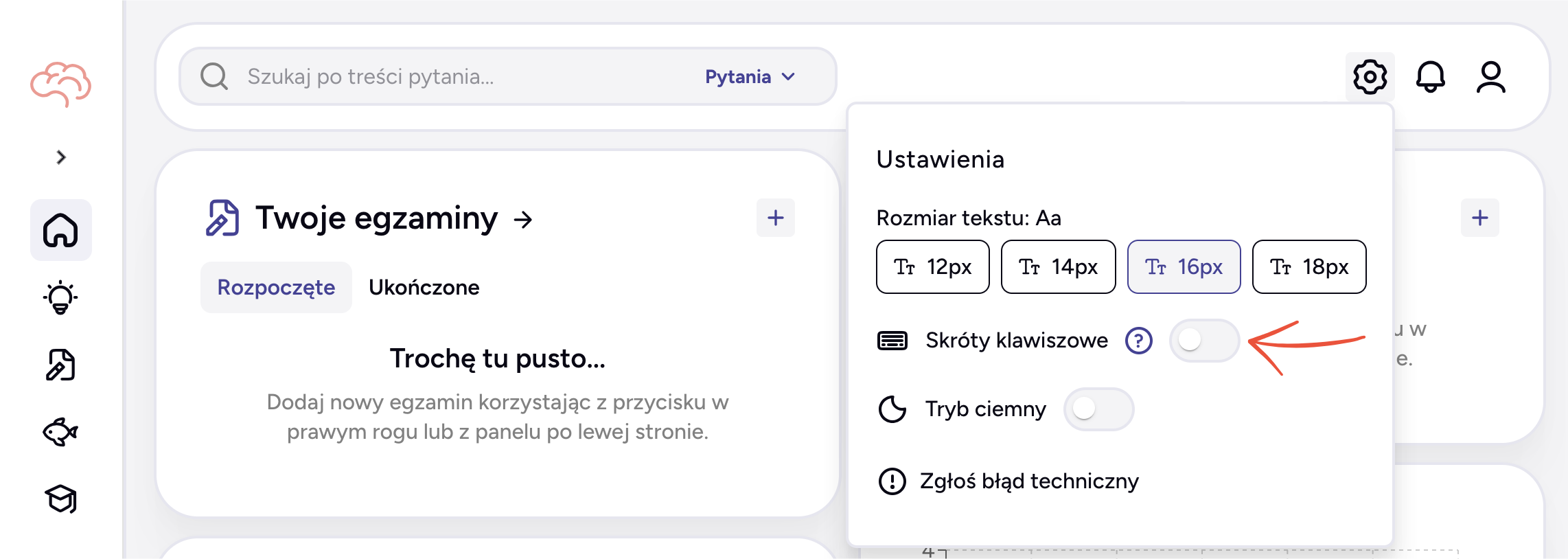
Task: Click the Twoje egzaminy file-pen icon
Action: pos(222,218)
